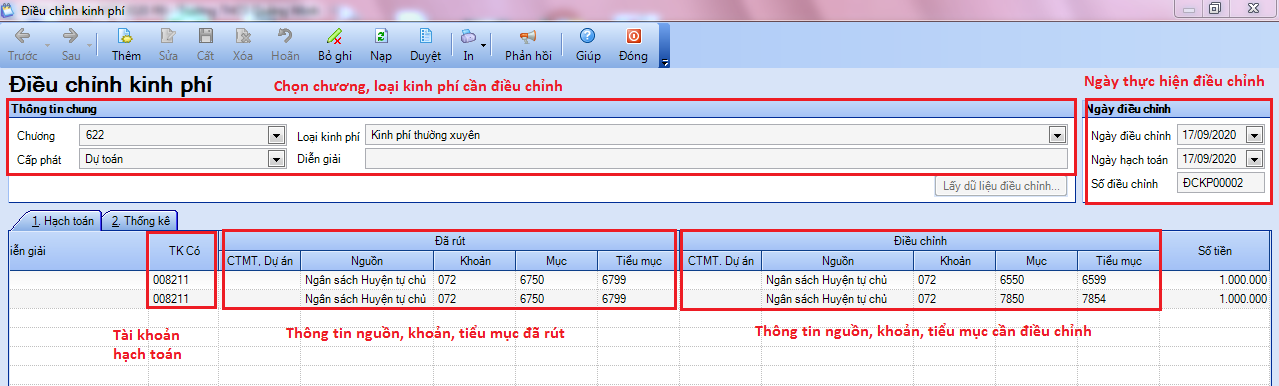Click the Trước (previous) arrow icon
Viewport: 1279px width, 386px height.
pyautogui.click(x=22, y=36)
